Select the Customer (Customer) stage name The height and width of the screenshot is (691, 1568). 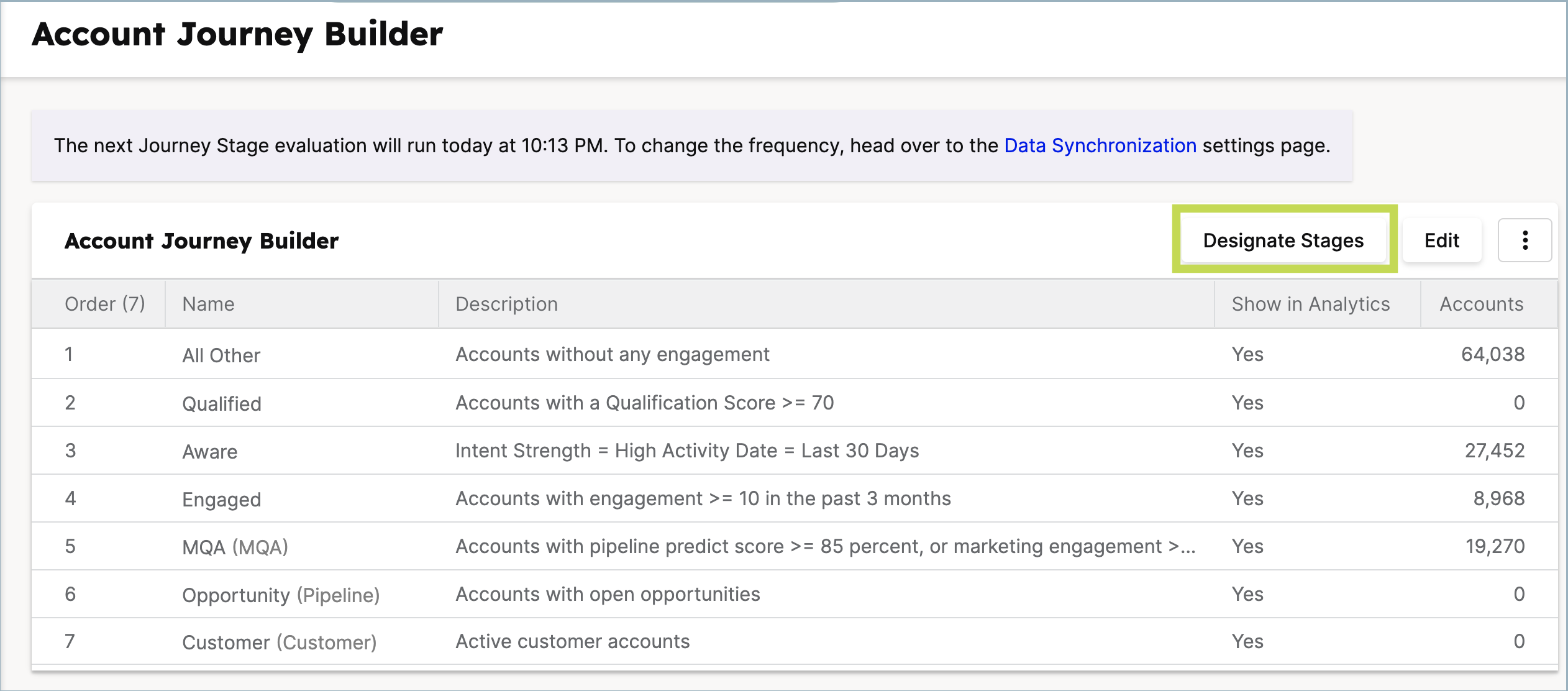280,643
